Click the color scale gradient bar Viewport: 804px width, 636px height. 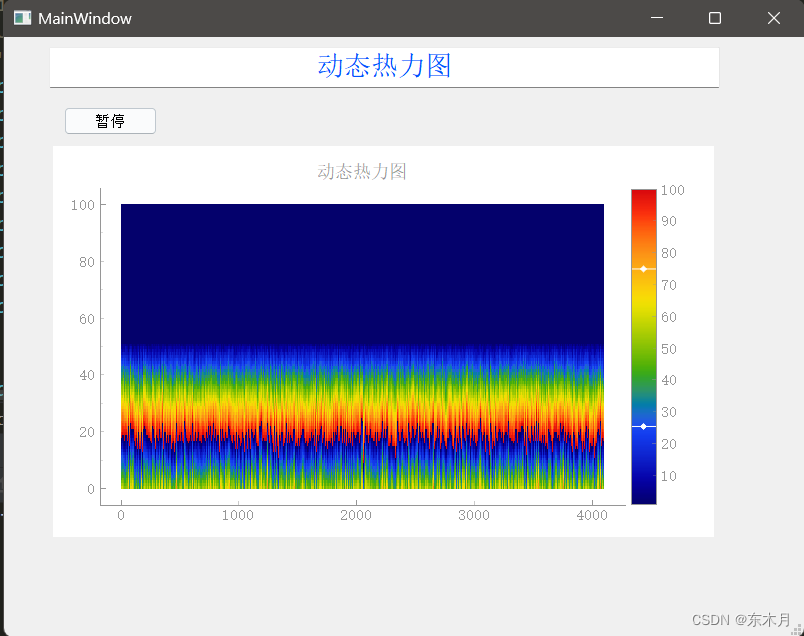(644, 347)
